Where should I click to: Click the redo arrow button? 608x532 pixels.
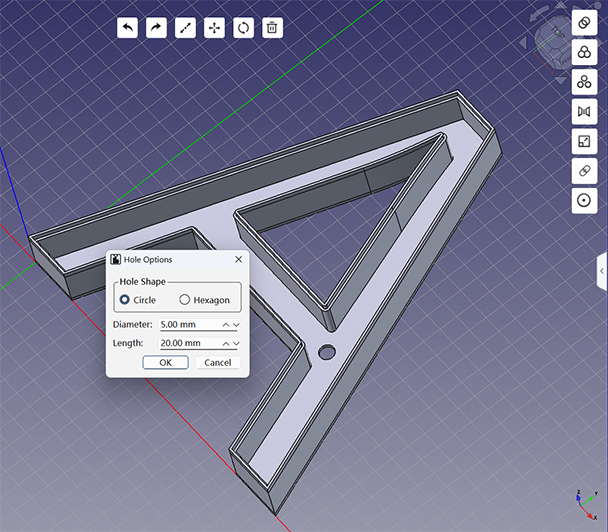(x=156, y=28)
